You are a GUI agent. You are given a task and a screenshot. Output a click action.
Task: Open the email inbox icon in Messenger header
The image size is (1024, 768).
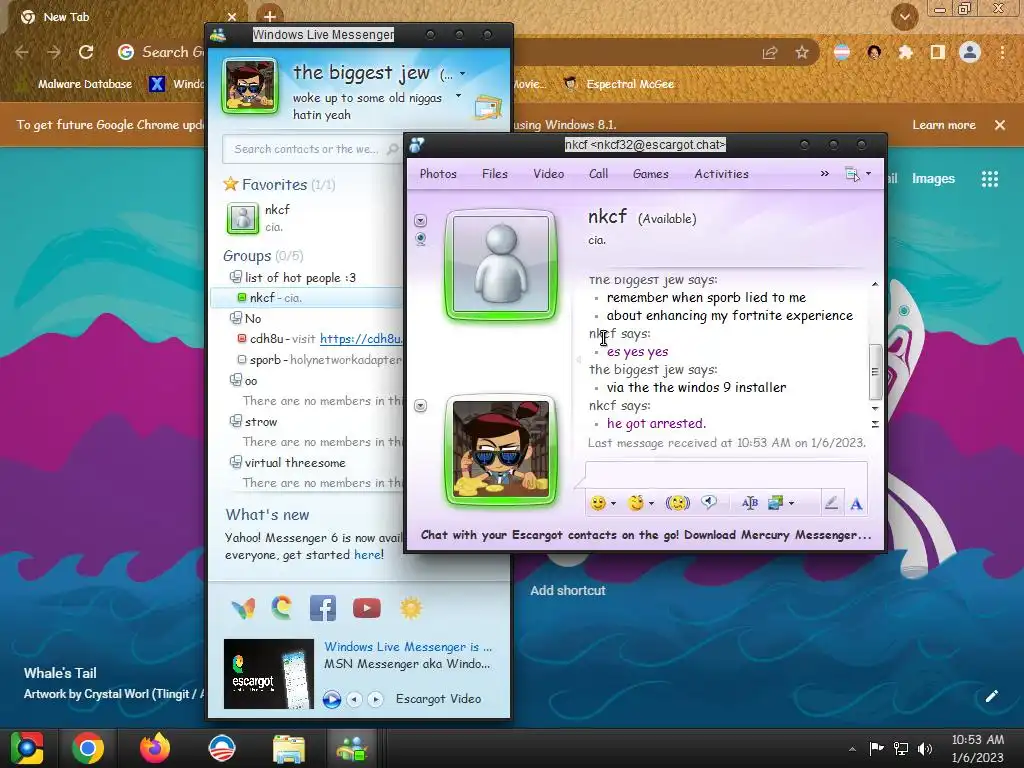click(488, 106)
